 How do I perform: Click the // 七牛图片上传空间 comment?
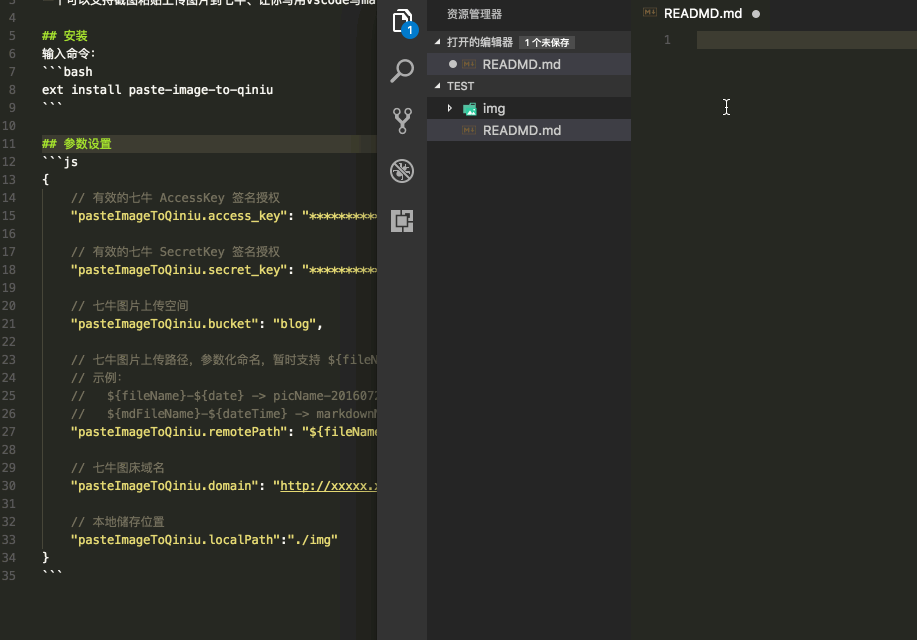[x=129, y=306]
